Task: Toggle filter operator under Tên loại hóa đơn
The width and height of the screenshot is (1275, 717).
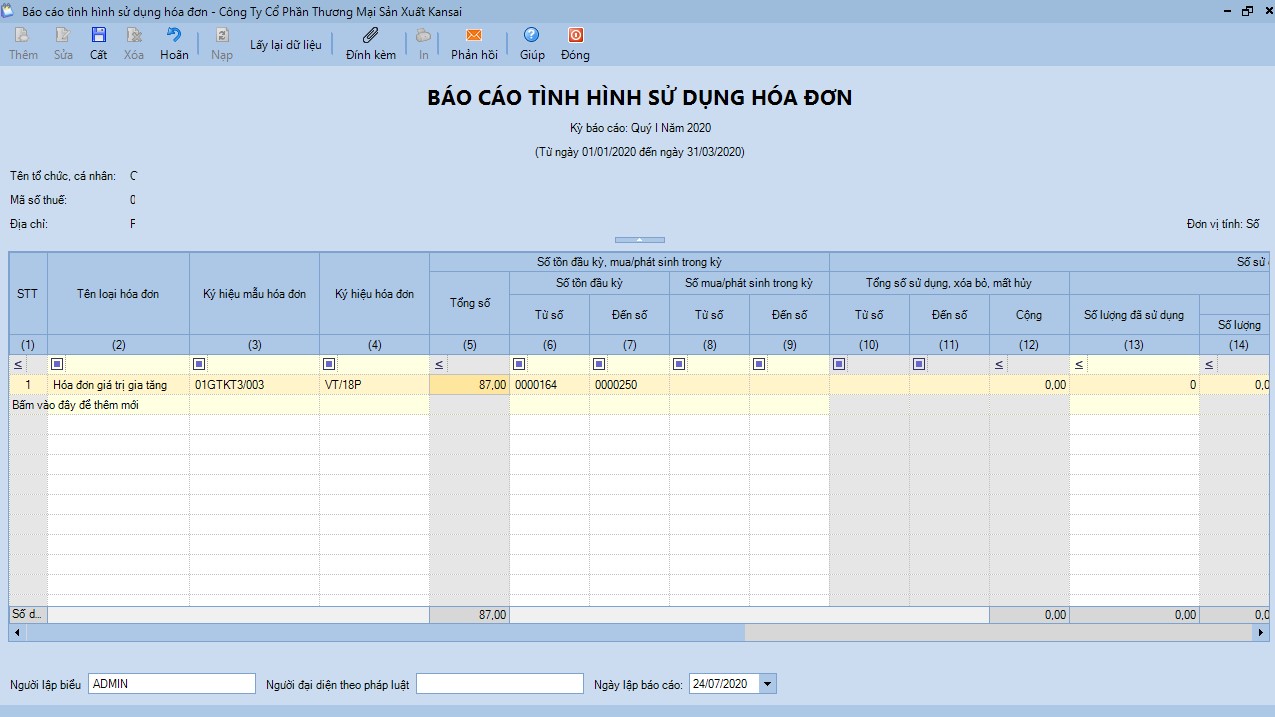Action: click(x=58, y=364)
